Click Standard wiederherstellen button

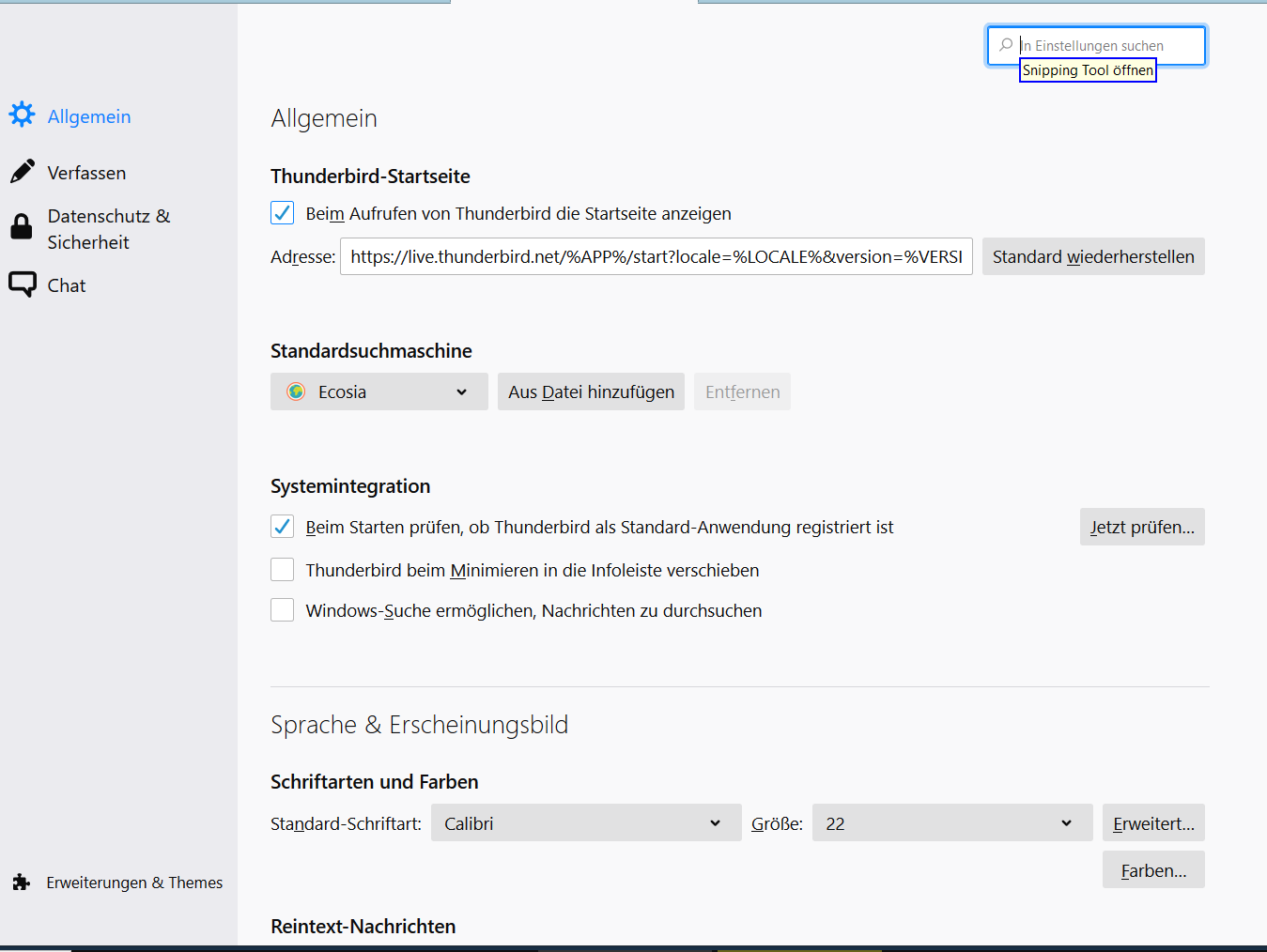pos(1093,256)
